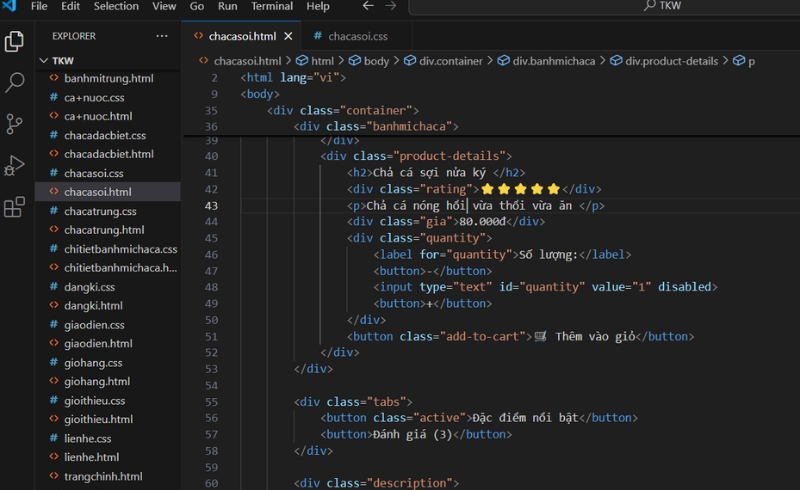This screenshot has height=490, width=800.
Task: Click line number 55 in gutter
Action: click(211, 402)
